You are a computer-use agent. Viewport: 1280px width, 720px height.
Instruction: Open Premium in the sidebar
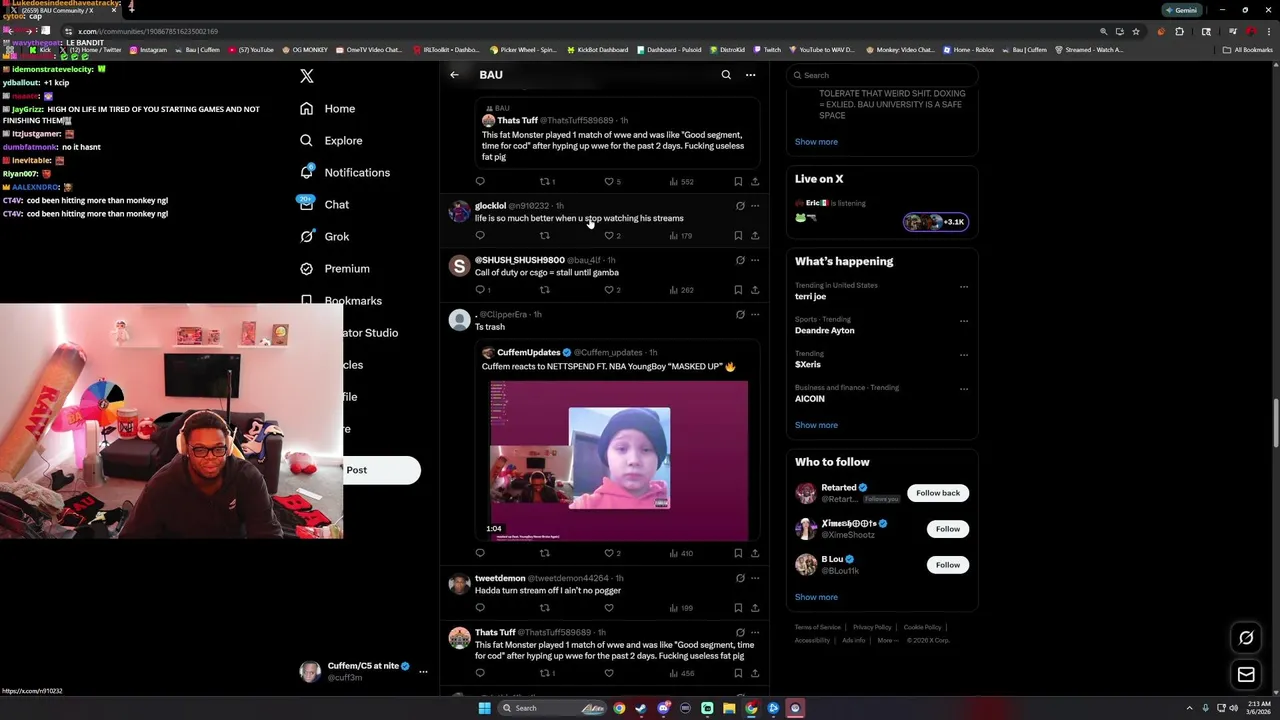[x=335, y=268]
